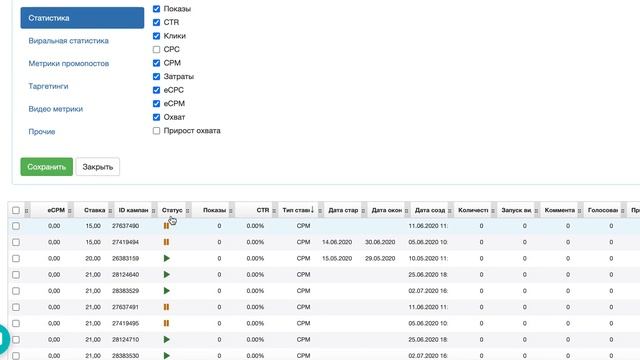The image size is (640, 360).
Task: Click the grip icon right of the Запуск ви header
Action: pos(536,211)
